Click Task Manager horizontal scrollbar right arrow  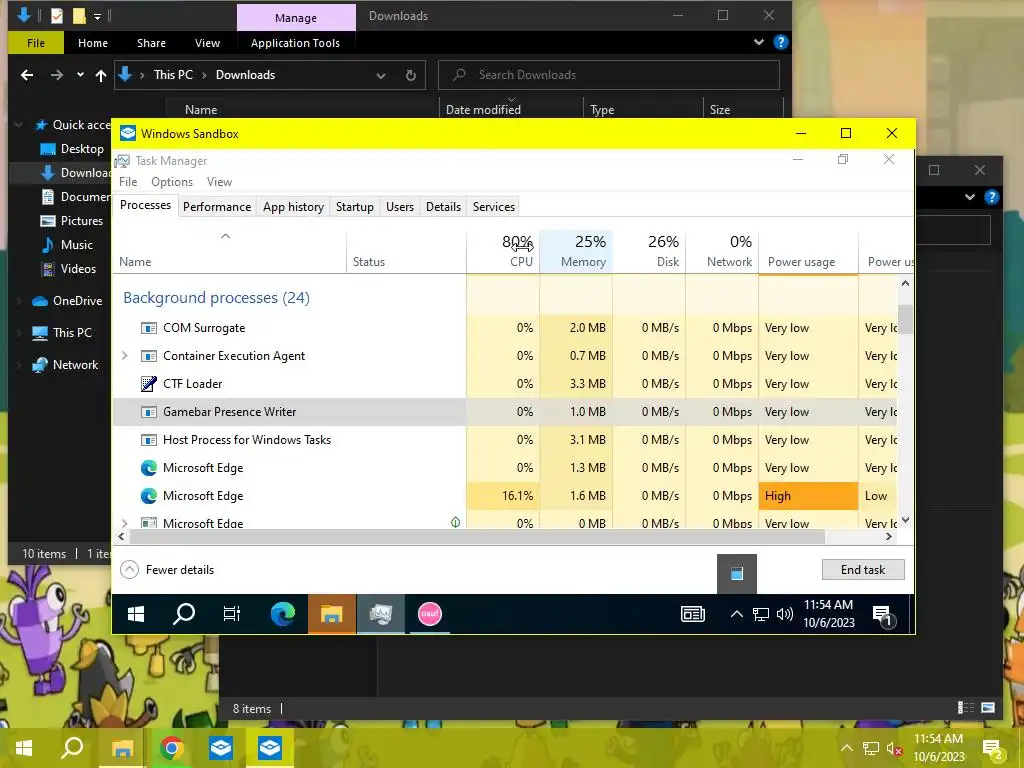(x=889, y=537)
